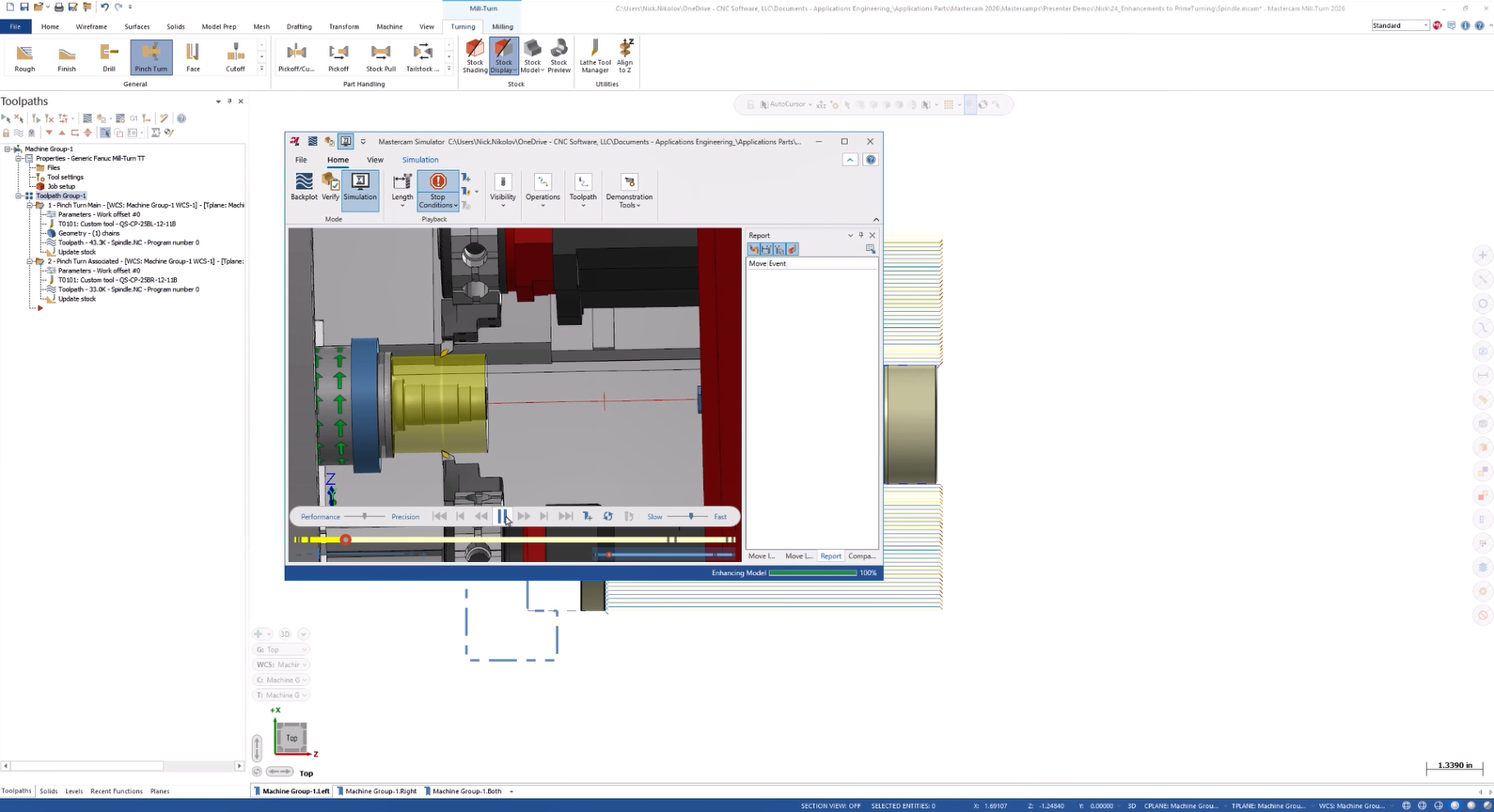1494x812 pixels.
Task: Click the fast-forward playback button
Action: (x=524, y=516)
